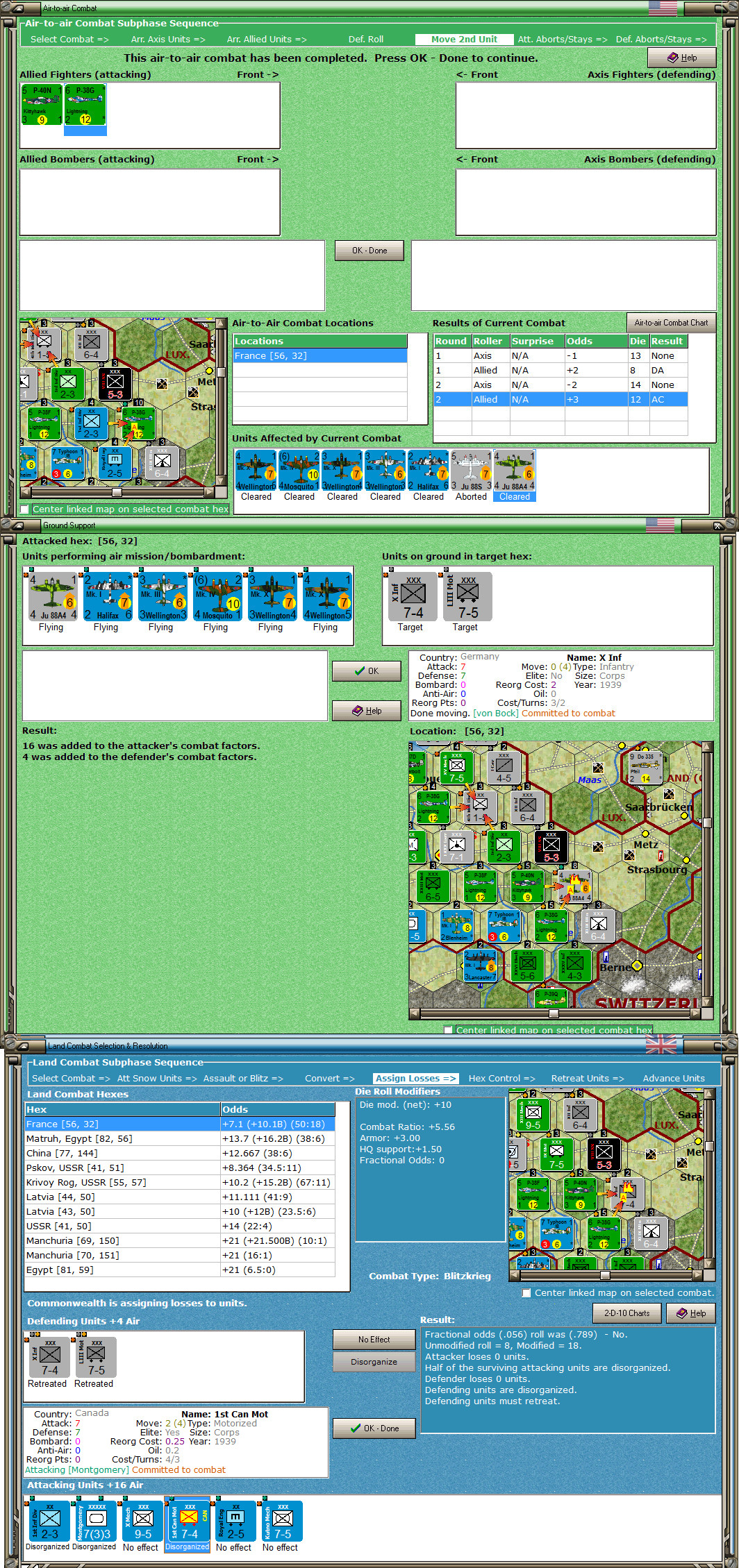Viewport: 739px width, 1568px height.
Task: Open 2D-10 Charts
Action: 627,1313
